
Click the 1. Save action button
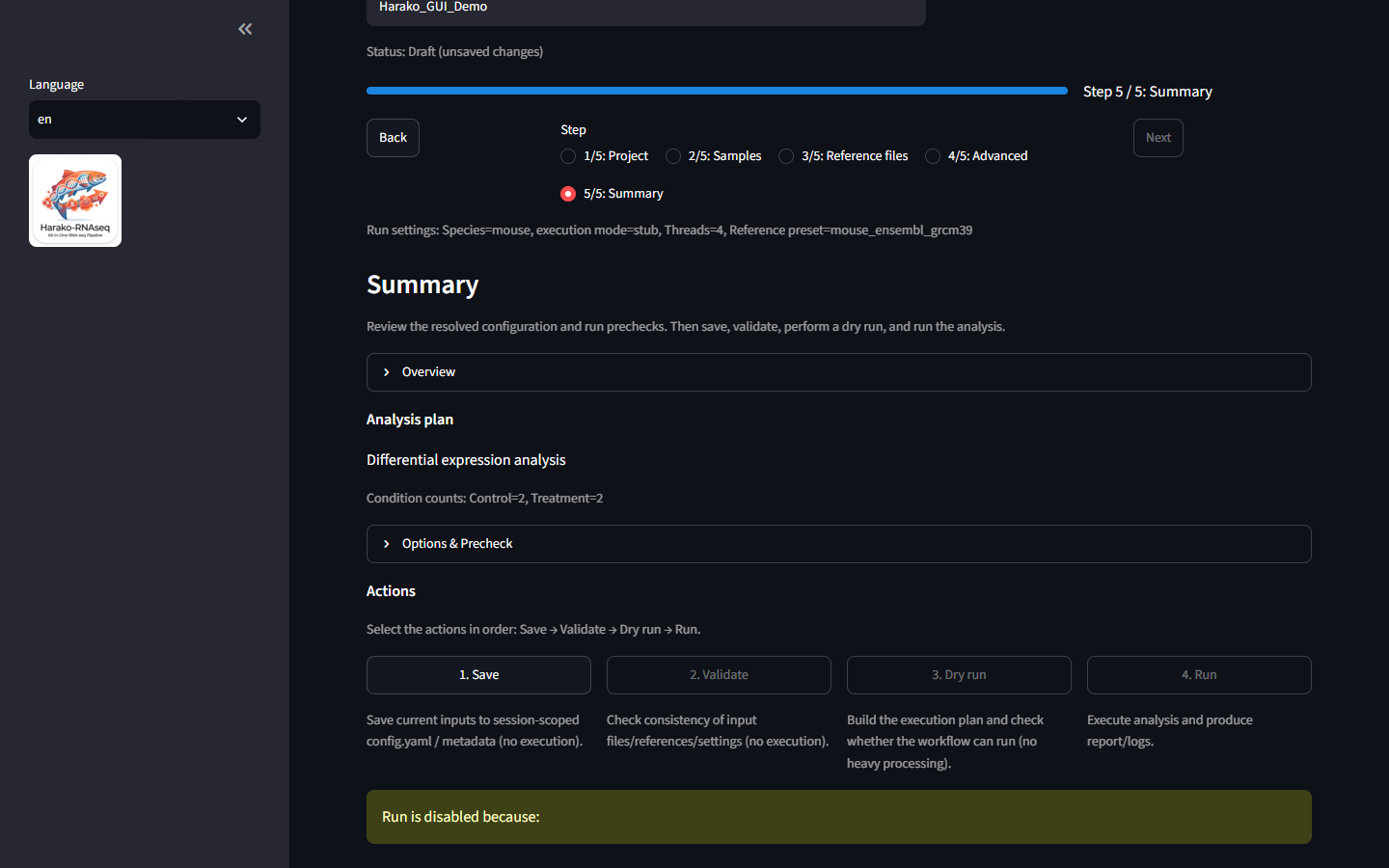pos(478,675)
